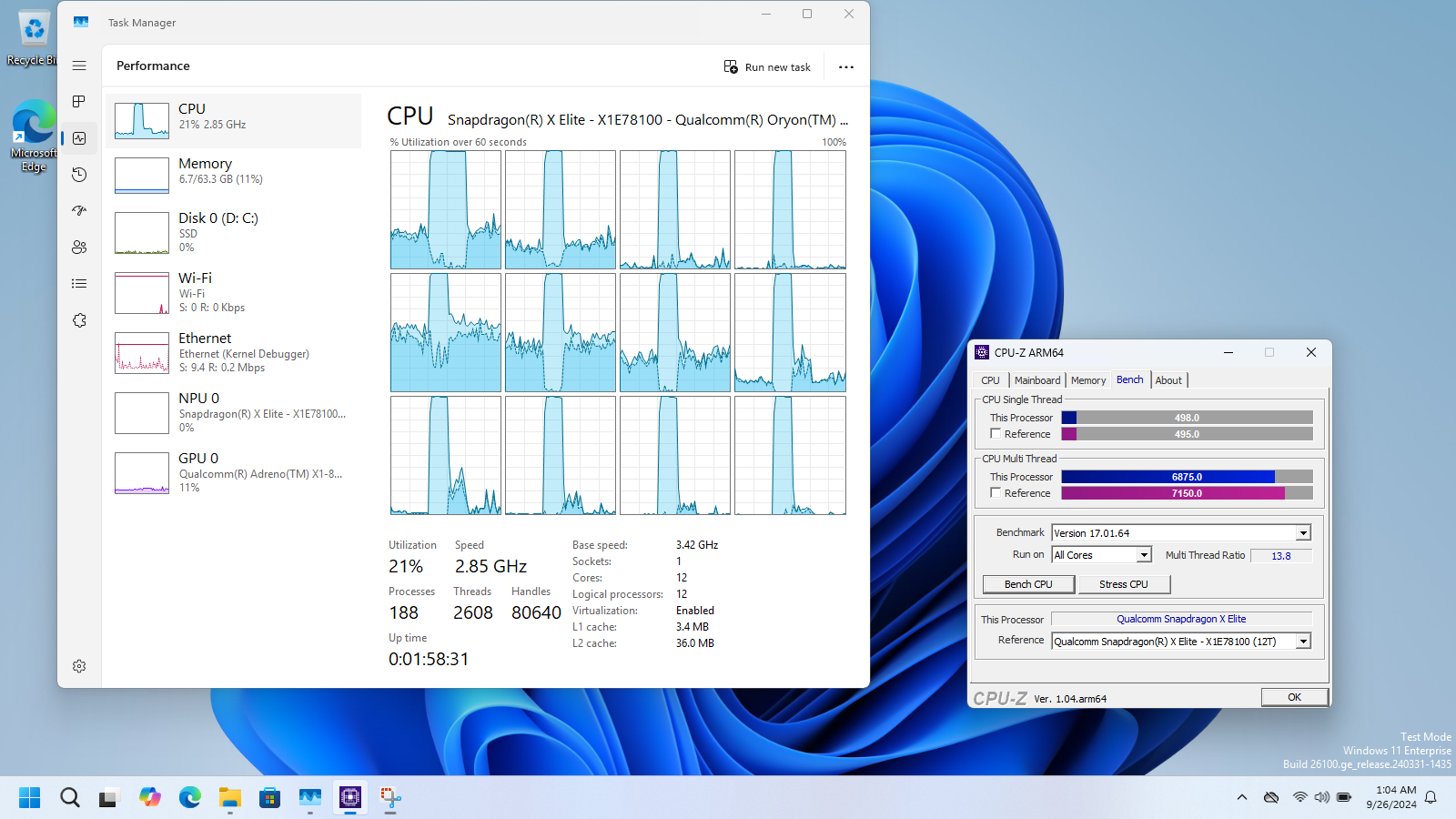Viewport: 1456px width, 819px height.
Task: Open Services page puzzle icon
Action: [79, 320]
